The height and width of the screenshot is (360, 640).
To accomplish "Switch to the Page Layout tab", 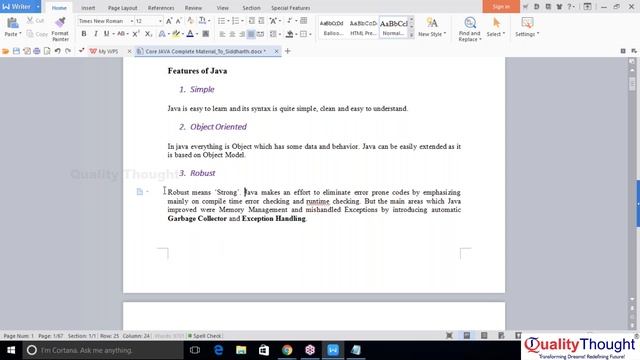I will 122,8.
